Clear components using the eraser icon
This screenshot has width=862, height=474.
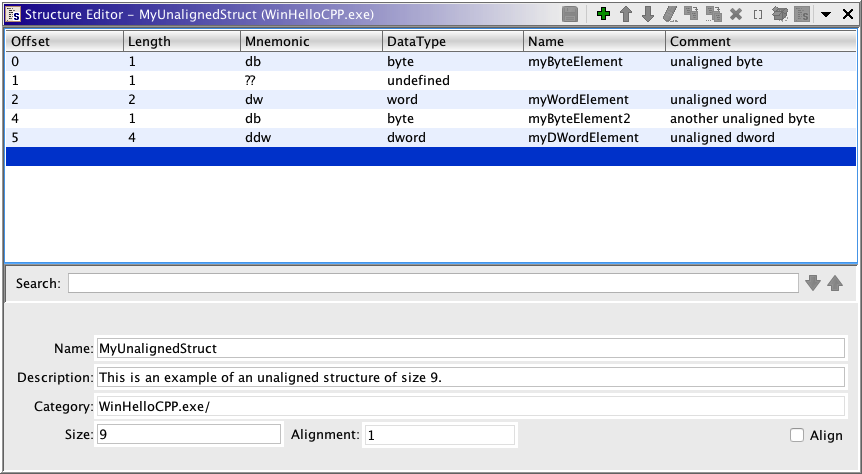(670, 14)
